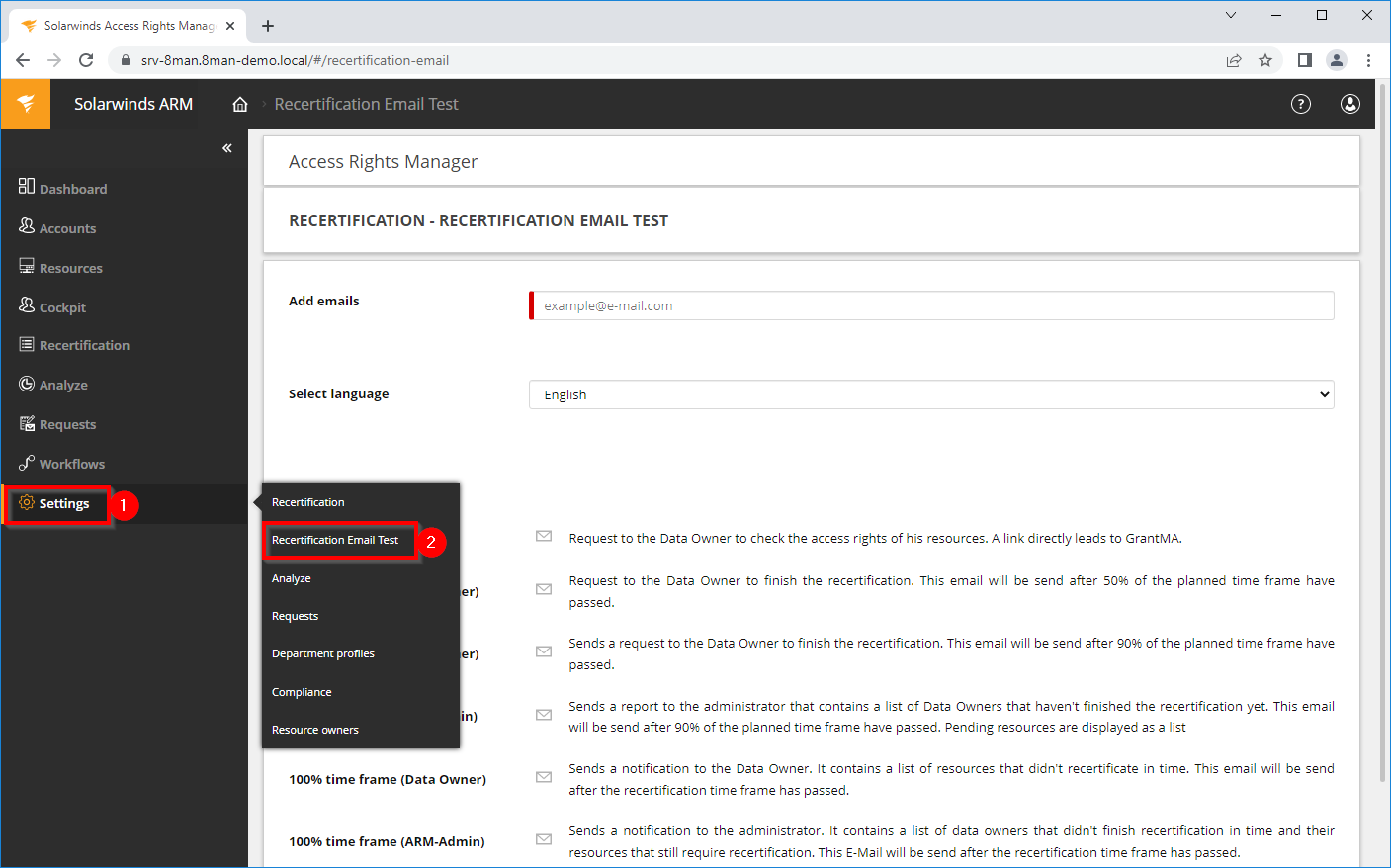
Task: Select Recertification Email Test in the submenu
Action: tap(335, 540)
